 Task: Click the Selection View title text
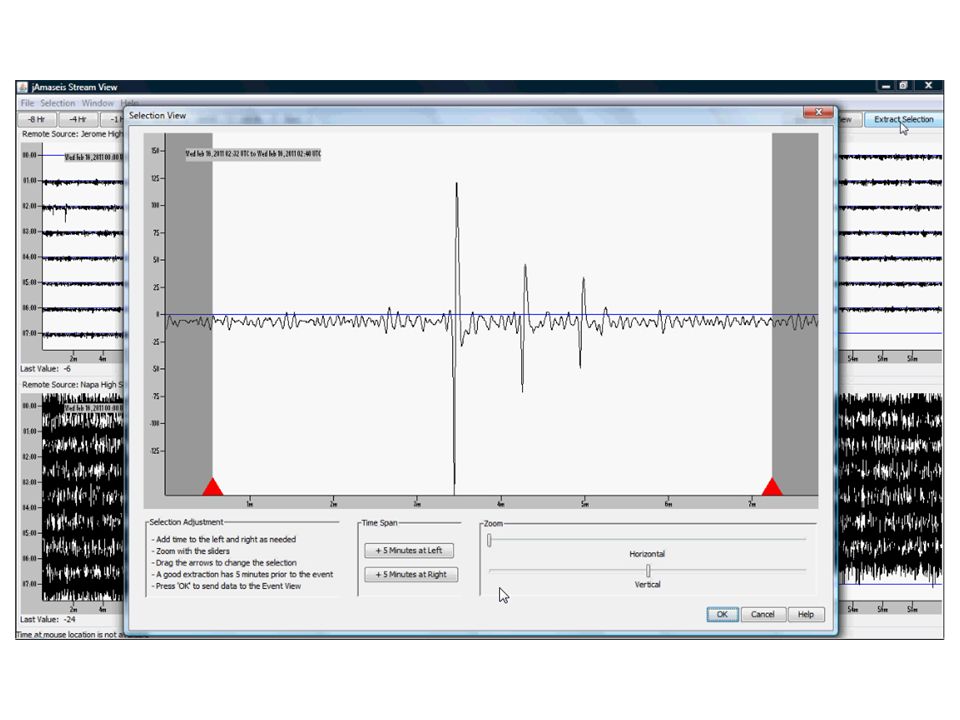click(x=157, y=115)
